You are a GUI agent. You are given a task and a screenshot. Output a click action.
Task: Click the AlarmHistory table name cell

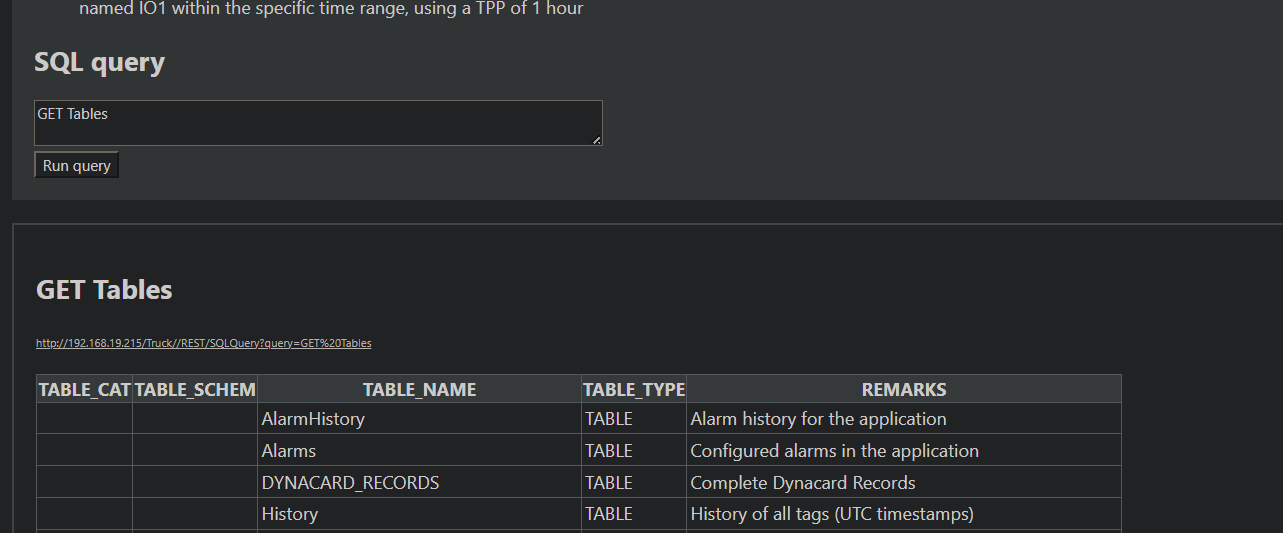tap(313, 419)
